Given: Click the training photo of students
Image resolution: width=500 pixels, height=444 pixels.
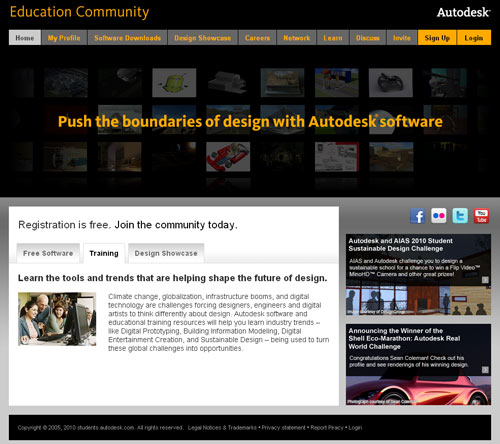Looking at the screenshot, I should click(x=57, y=319).
